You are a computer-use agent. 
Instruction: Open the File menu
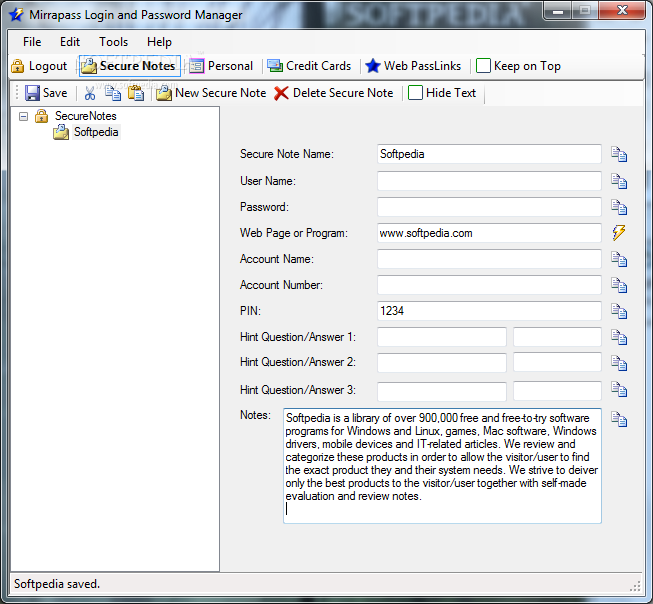point(32,42)
